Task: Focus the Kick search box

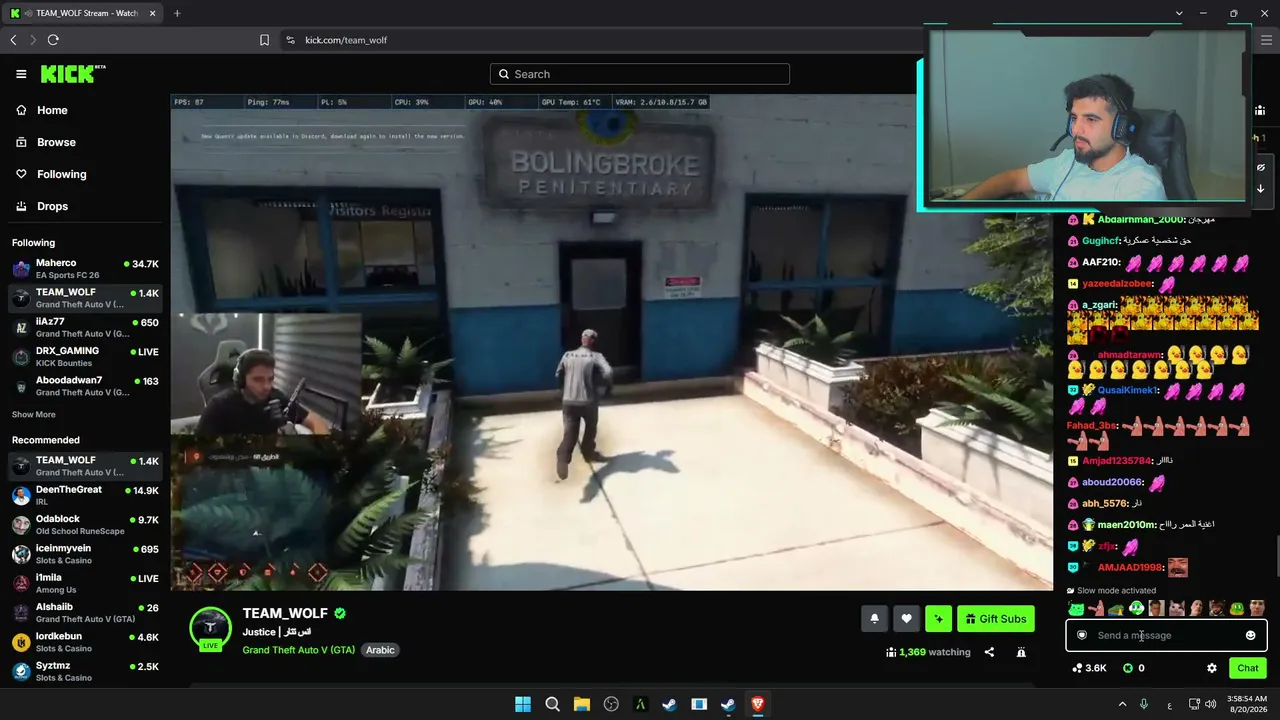Action: click(x=640, y=74)
